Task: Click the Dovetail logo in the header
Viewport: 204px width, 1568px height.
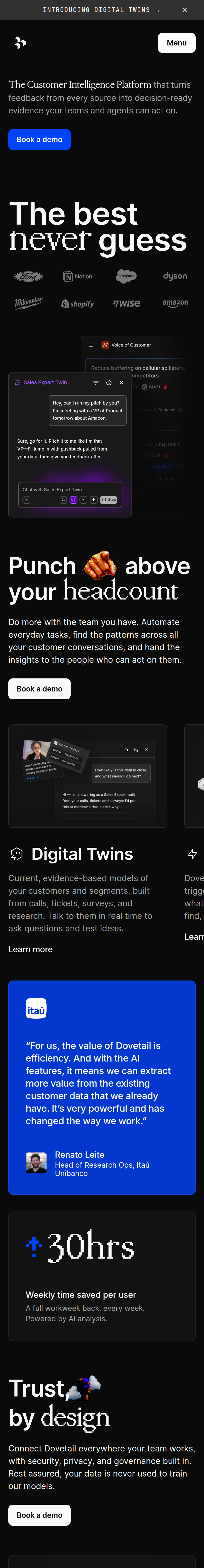Action: click(20, 43)
